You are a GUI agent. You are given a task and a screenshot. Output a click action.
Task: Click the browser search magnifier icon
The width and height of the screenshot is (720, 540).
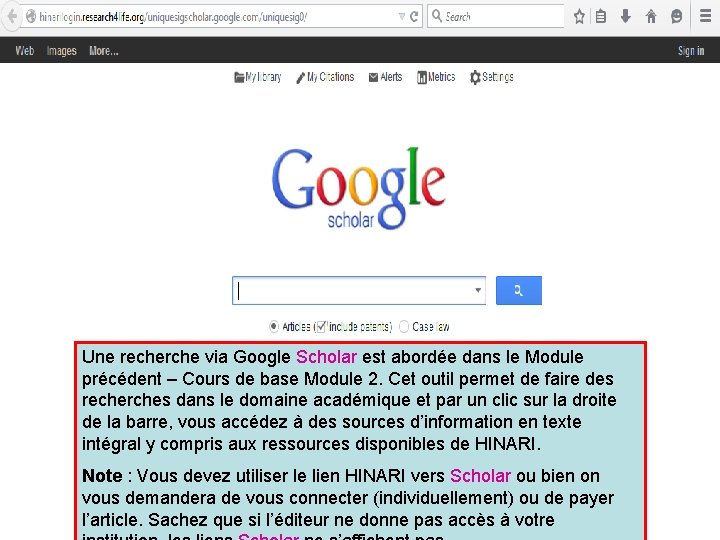(x=437, y=17)
